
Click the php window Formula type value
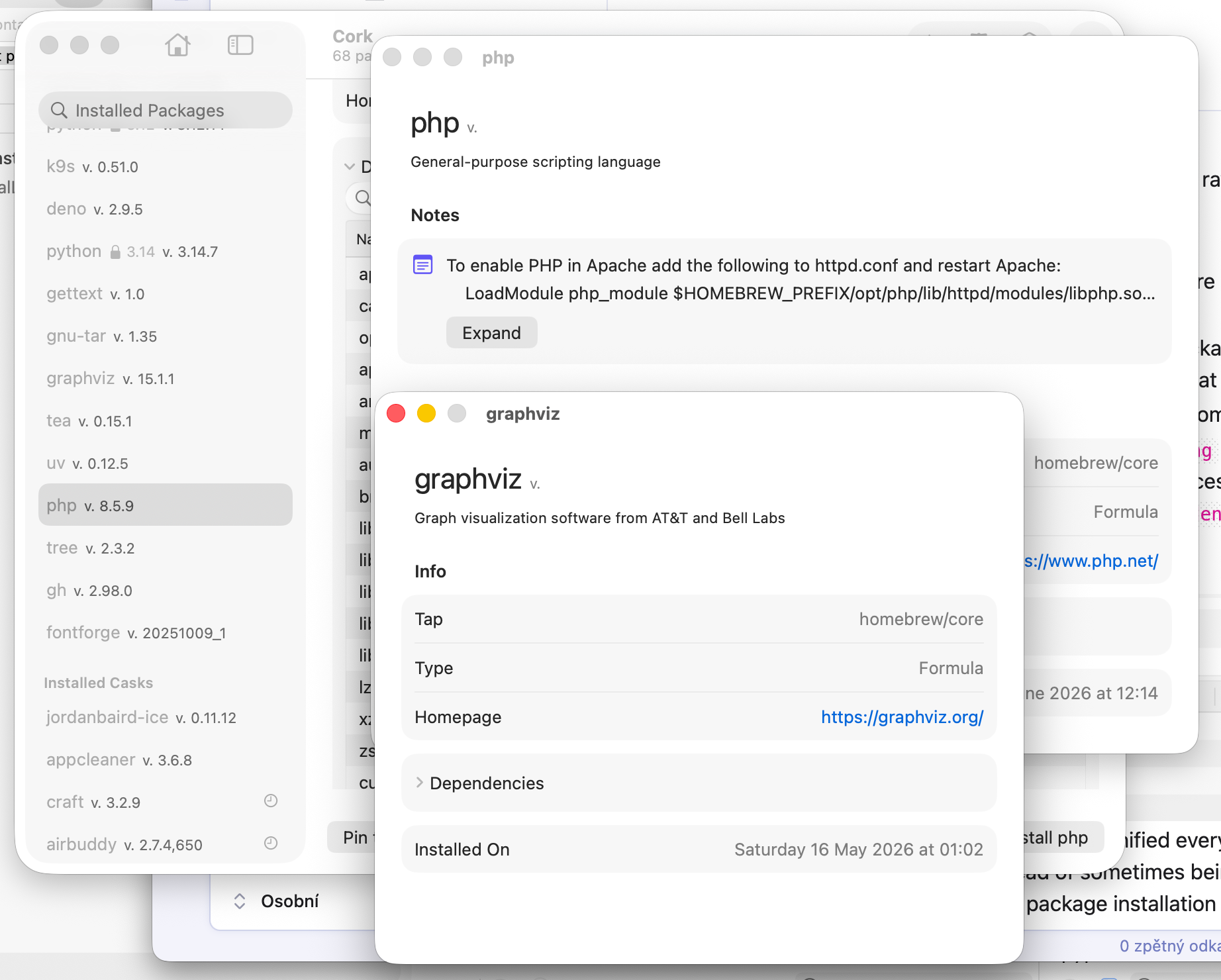click(x=1126, y=511)
